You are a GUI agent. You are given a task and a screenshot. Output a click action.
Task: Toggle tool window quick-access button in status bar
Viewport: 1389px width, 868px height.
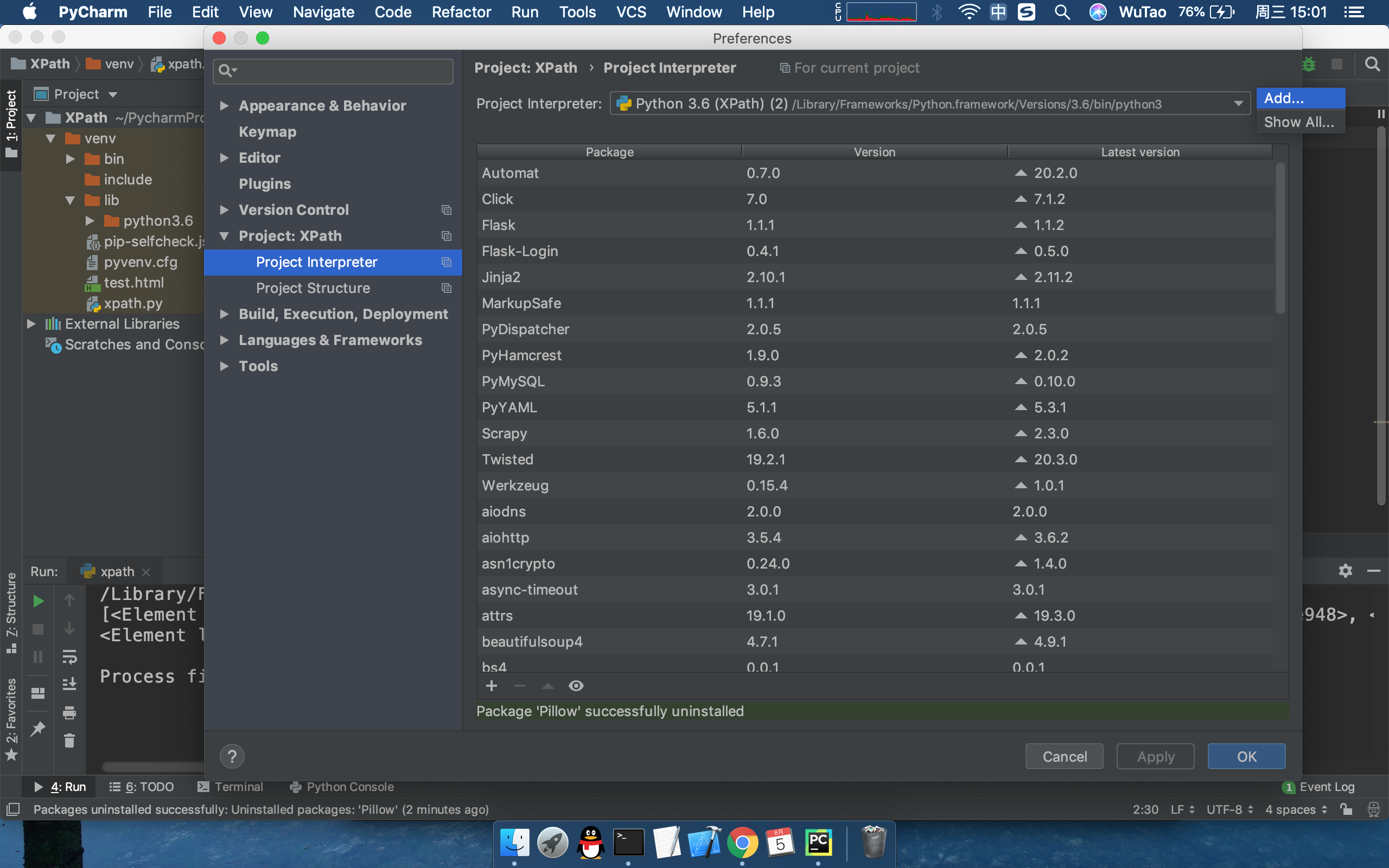click(12, 809)
